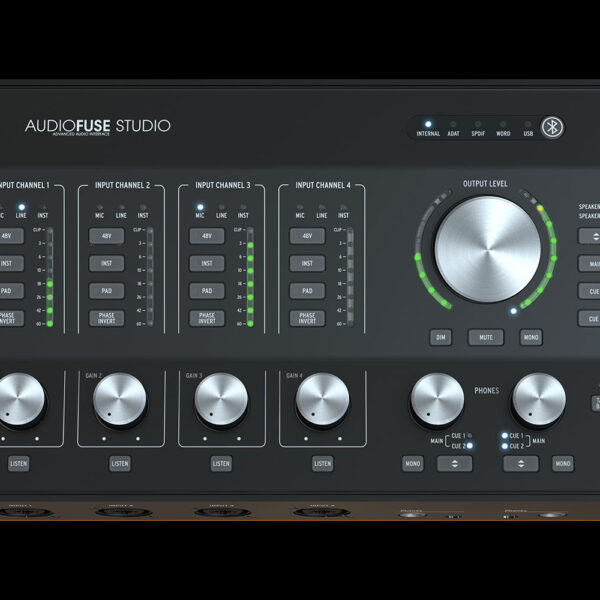Click LINE LED on Input Channel 2
Screen dimensions: 600x600
(x=121, y=207)
